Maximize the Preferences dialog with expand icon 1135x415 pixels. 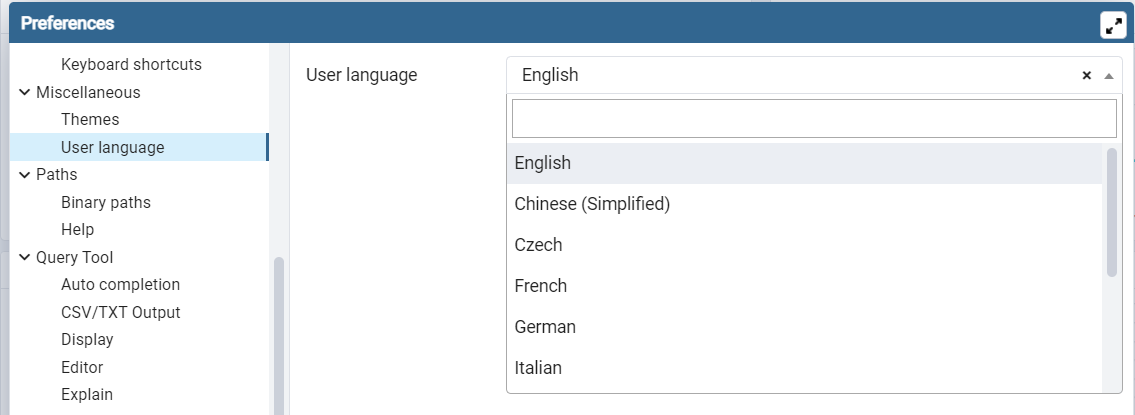(1113, 24)
